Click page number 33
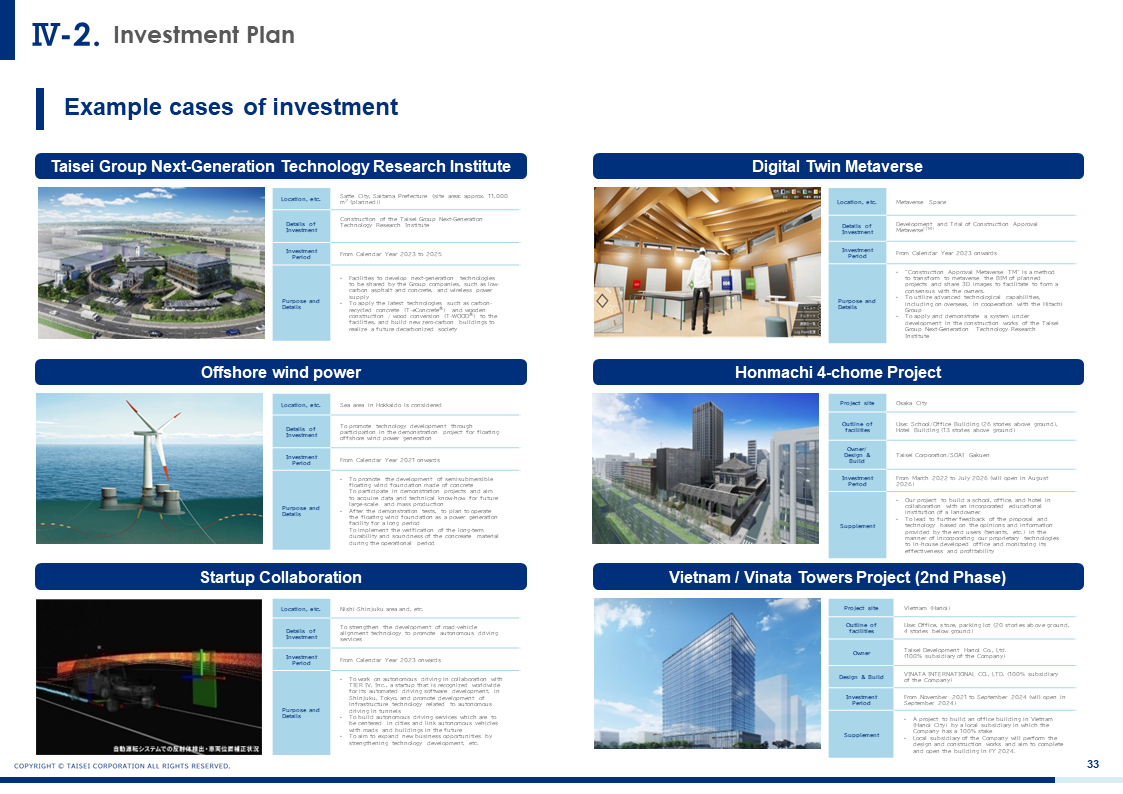This screenshot has width=1123, height=794. point(1093,764)
